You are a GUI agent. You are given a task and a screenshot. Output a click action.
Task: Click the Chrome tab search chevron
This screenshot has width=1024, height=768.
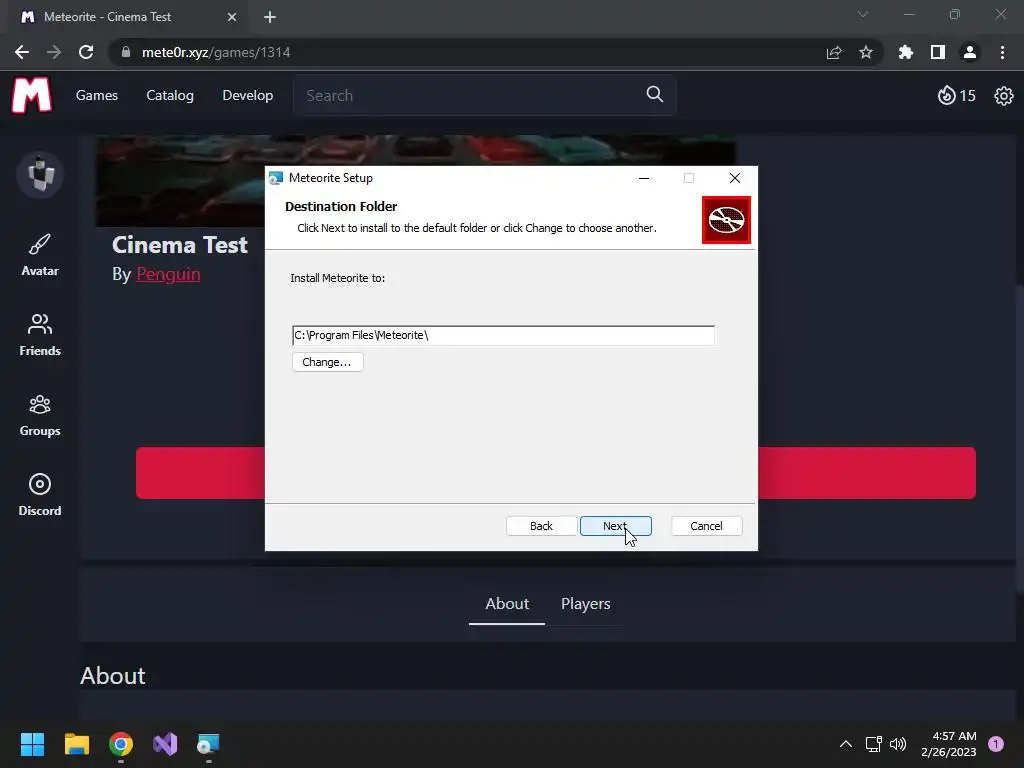click(x=863, y=14)
